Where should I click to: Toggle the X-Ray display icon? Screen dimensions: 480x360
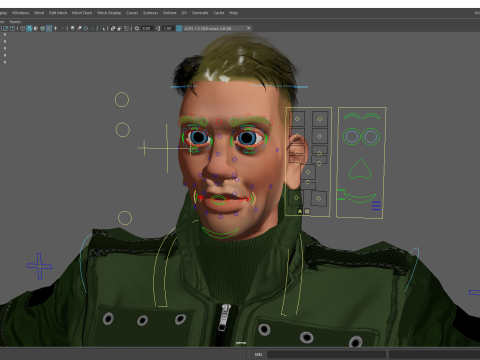(x=113, y=28)
